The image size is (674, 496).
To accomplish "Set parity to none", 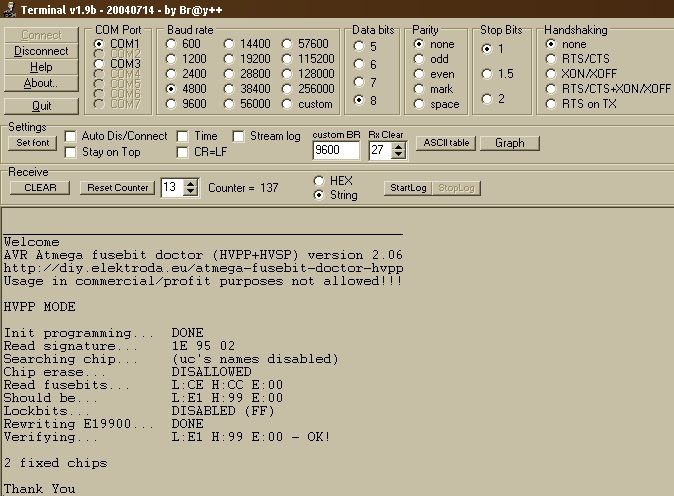I will click(x=419, y=44).
